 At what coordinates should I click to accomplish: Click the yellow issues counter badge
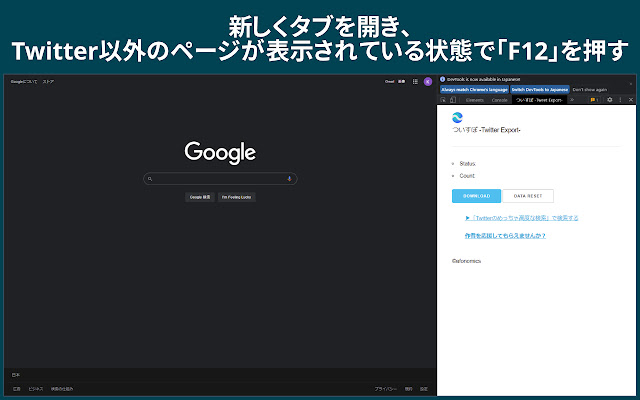point(594,100)
